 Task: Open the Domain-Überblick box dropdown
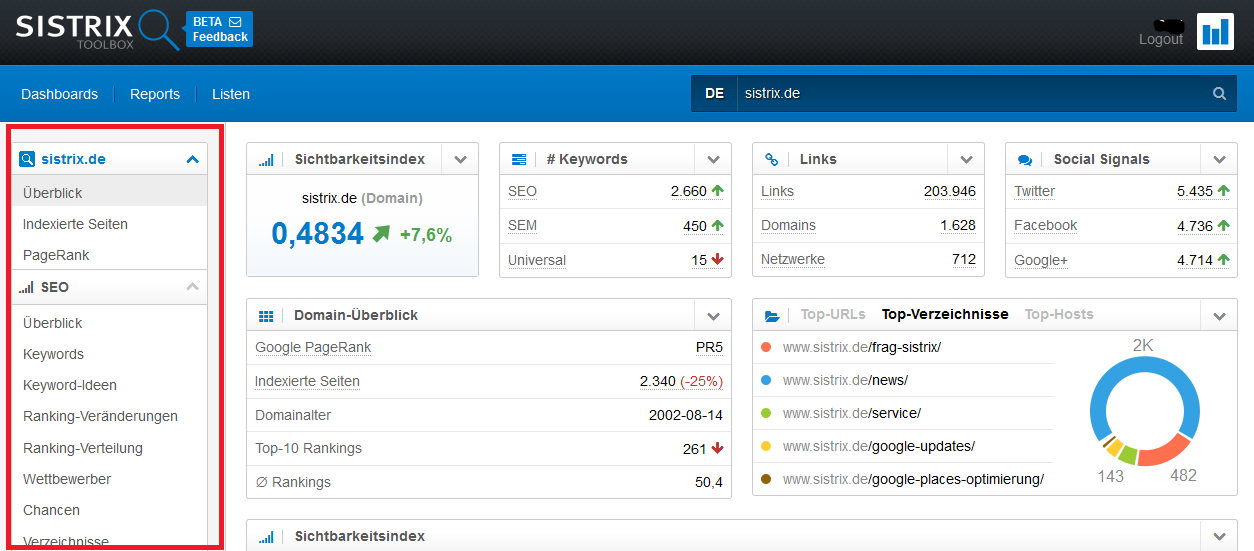713,315
